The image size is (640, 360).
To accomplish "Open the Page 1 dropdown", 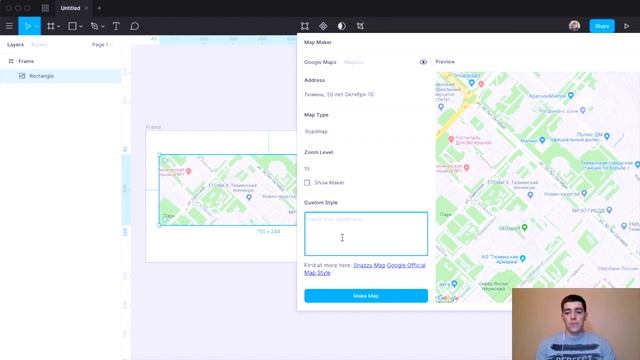I will (x=102, y=44).
